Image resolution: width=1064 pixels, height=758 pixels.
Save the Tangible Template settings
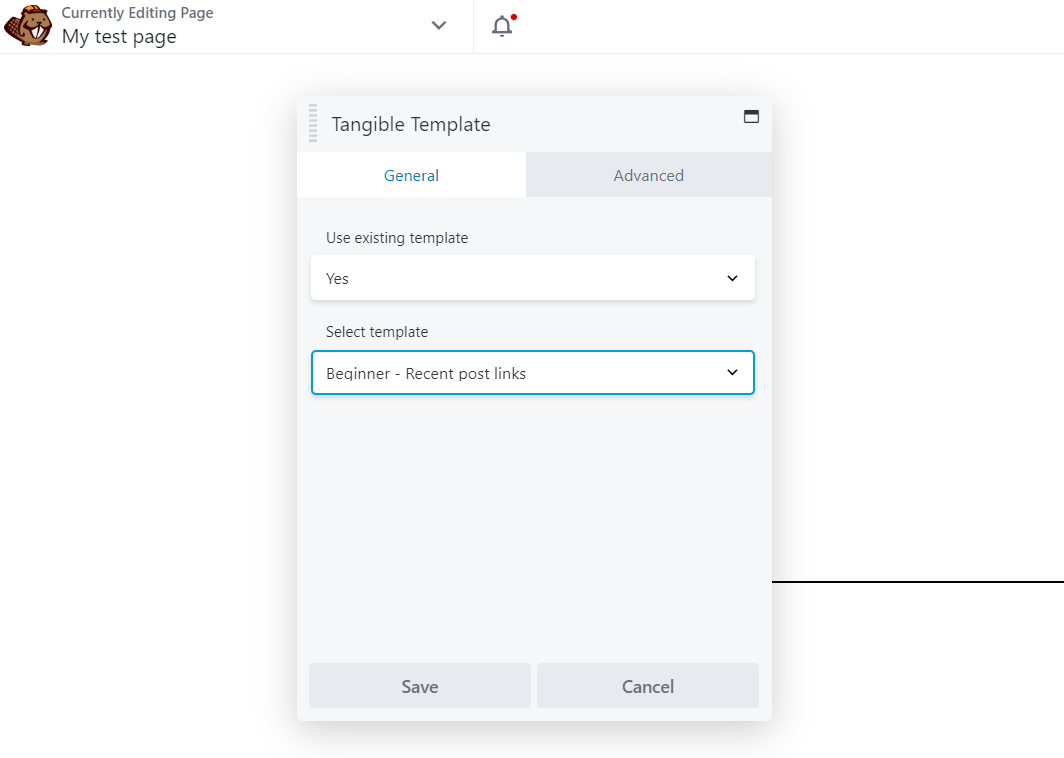click(420, 686)
